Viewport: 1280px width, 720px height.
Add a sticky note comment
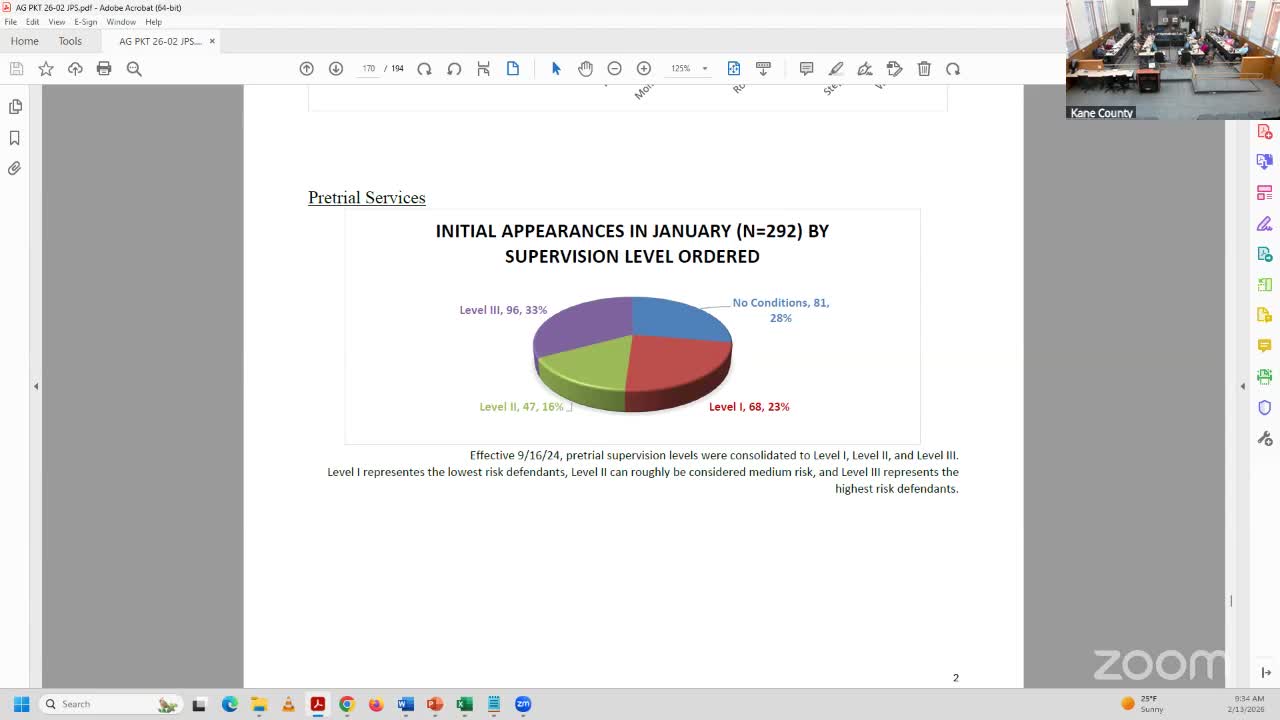pyautogui.click(x=806, y=69)
